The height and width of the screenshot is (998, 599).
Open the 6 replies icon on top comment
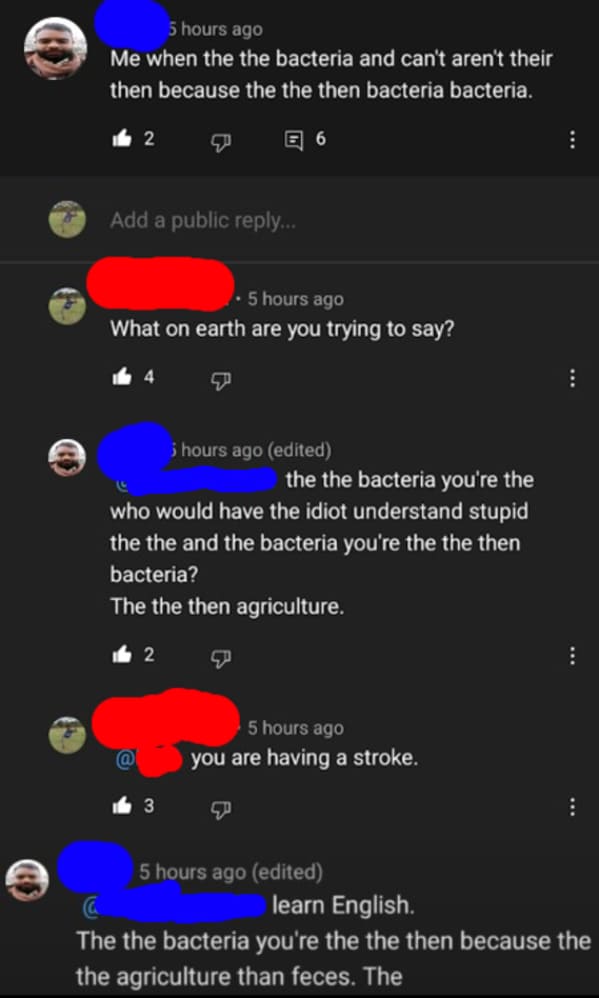click(x=293, y=139)
